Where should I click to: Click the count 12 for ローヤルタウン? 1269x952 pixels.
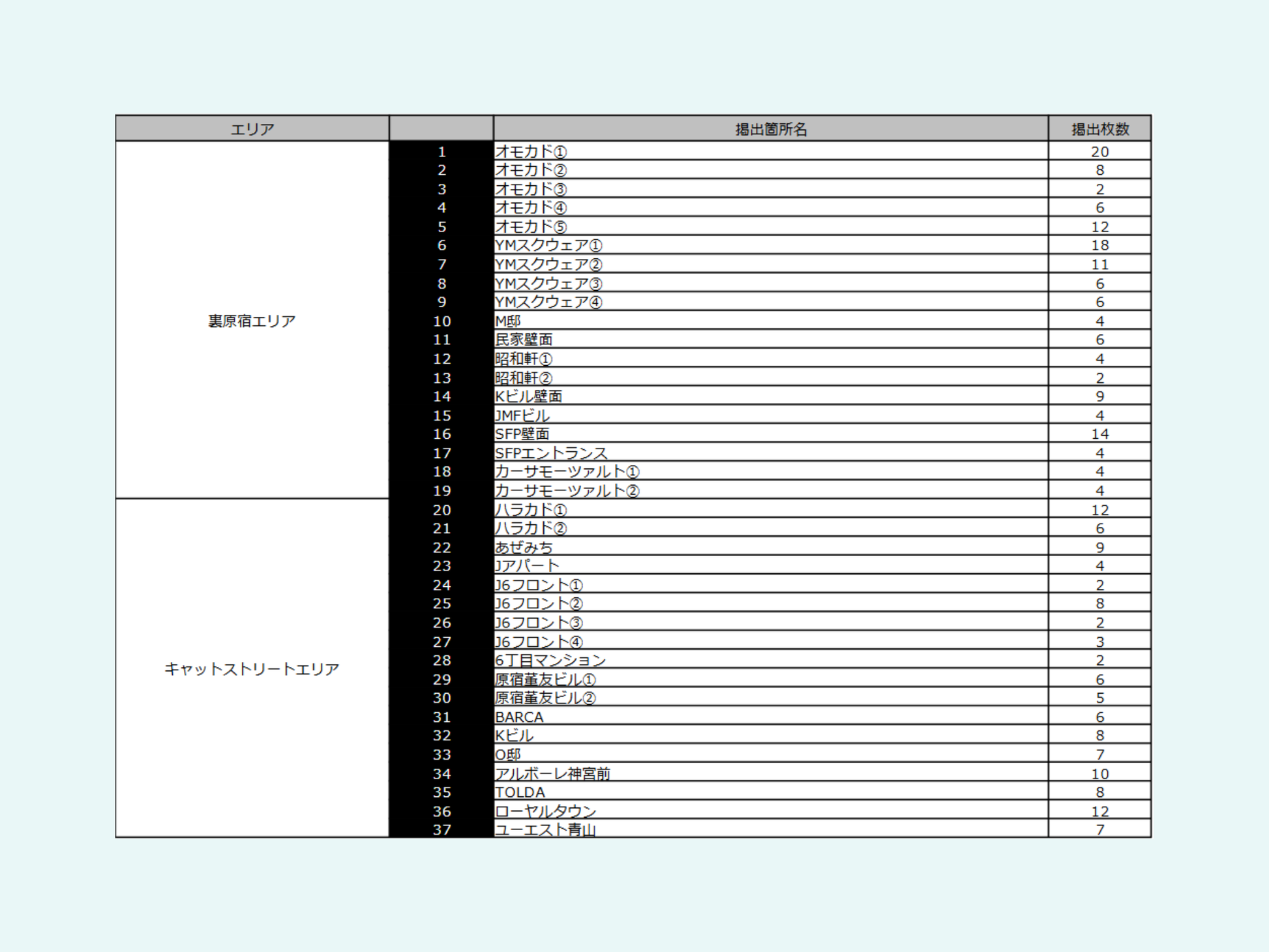point(1099,811)
